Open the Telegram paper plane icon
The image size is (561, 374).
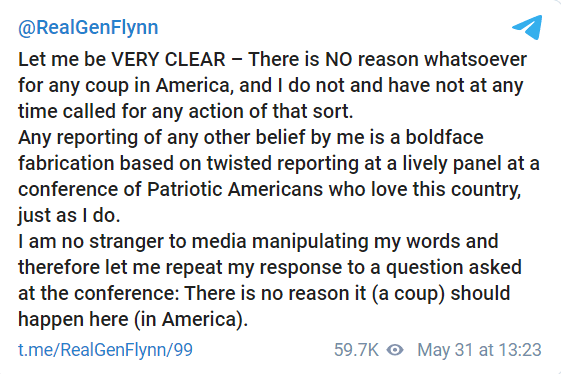(x=527, y=27)
